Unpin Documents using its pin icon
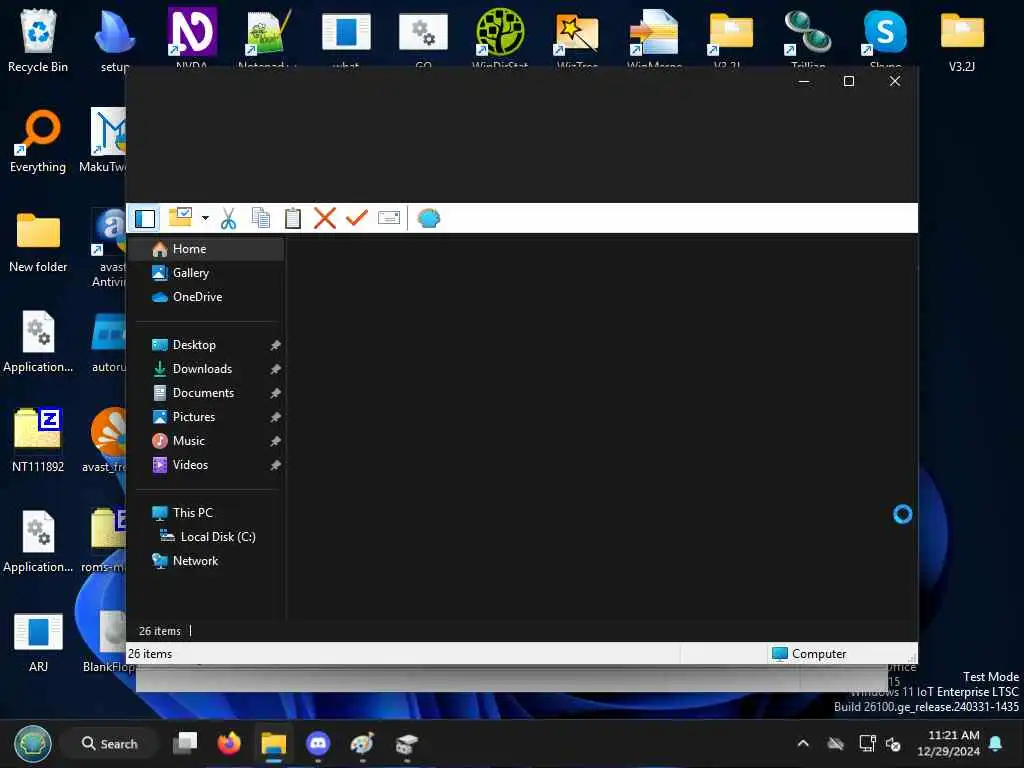This screenshot has height=768, width=1024. 276,393
